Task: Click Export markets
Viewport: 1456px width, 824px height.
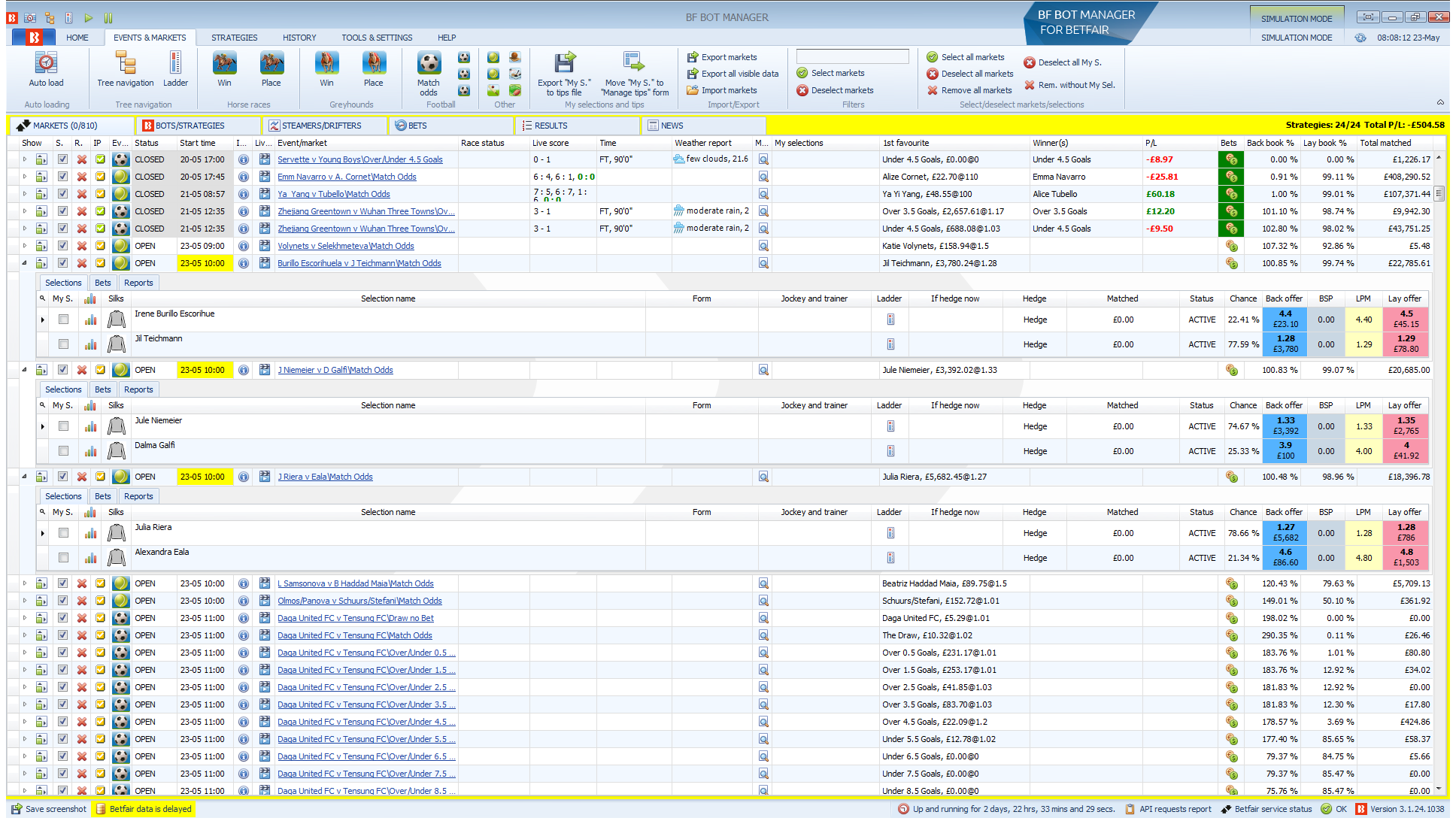Action: (722, 57)
